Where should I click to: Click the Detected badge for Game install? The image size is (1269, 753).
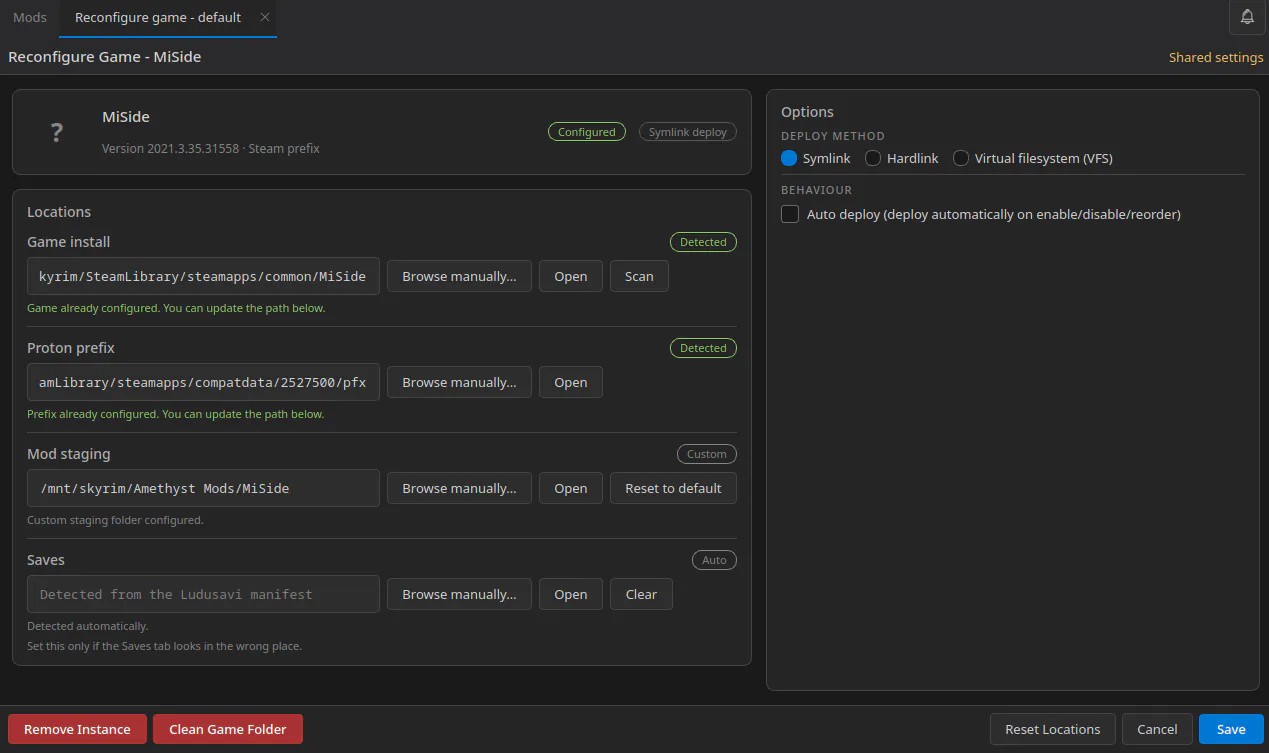point(703,242)
